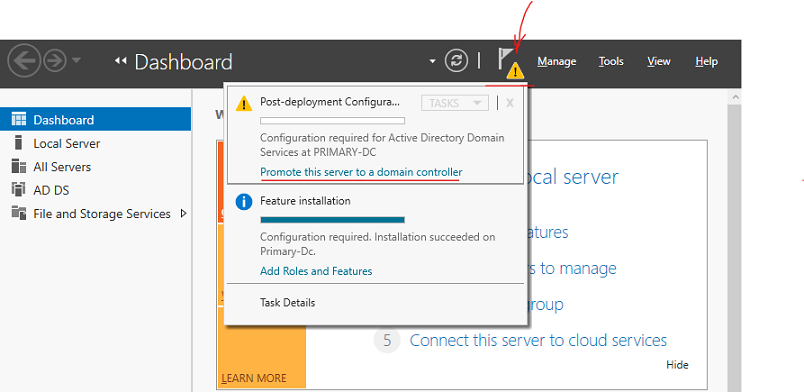This screenshot has height=392, width=804.
Task: Open the Tools menu
Action: pyautogui.click(x=611, y=62)
